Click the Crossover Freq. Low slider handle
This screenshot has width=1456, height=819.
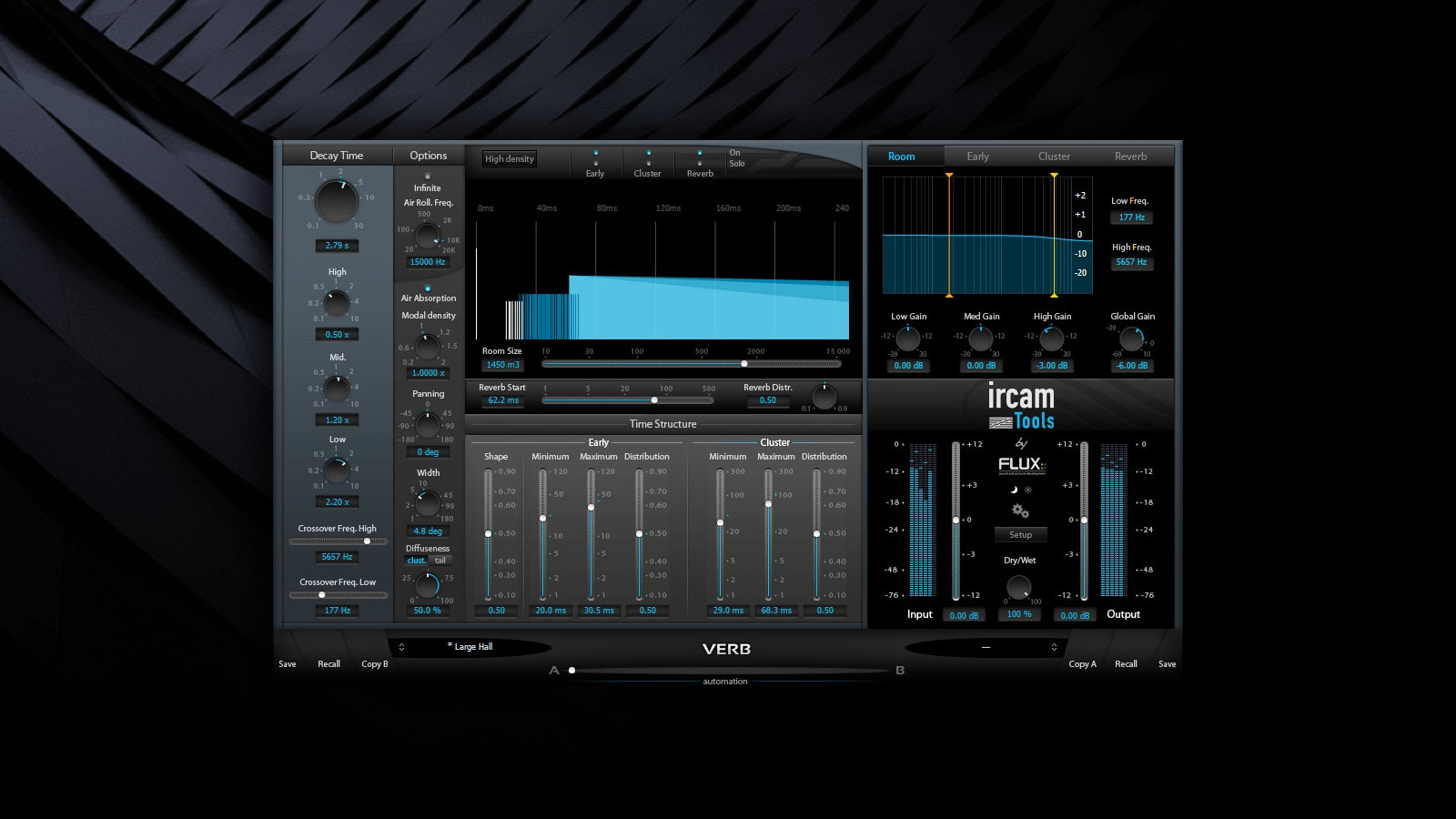pos(321,595)
